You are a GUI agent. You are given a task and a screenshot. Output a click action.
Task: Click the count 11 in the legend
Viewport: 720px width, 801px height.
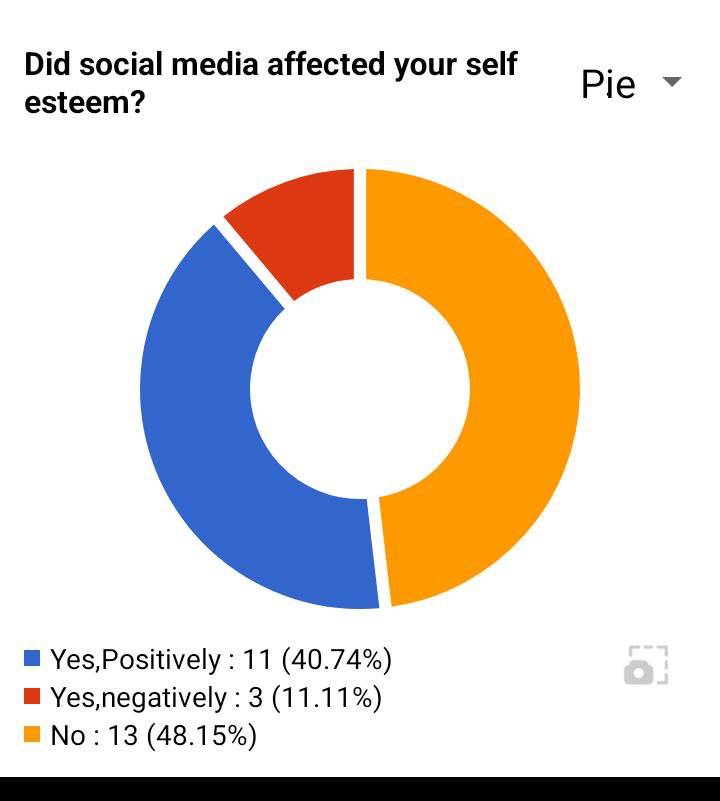click(257, 659)
